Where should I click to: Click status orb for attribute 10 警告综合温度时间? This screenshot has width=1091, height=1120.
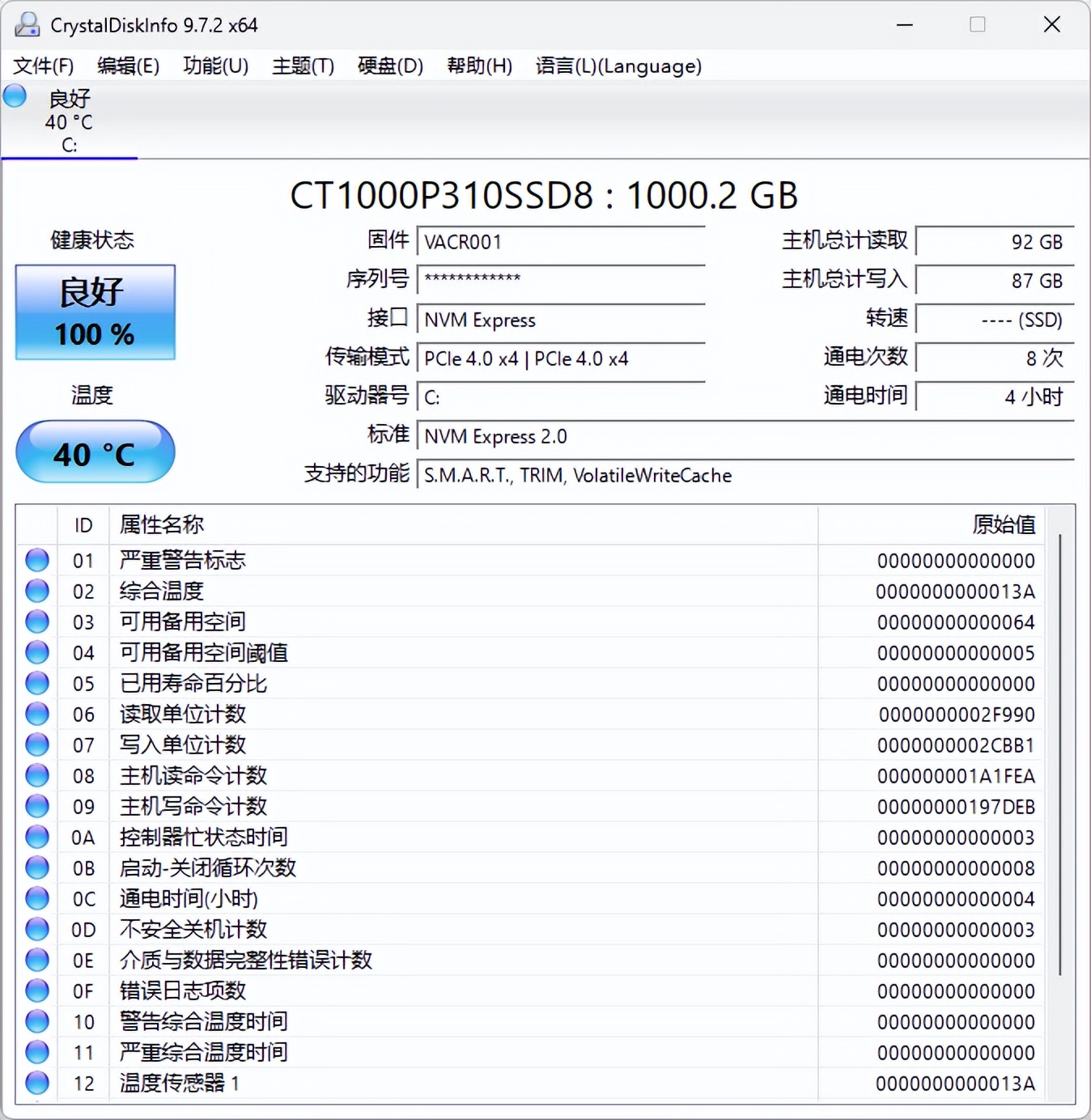click(37, 1021)
